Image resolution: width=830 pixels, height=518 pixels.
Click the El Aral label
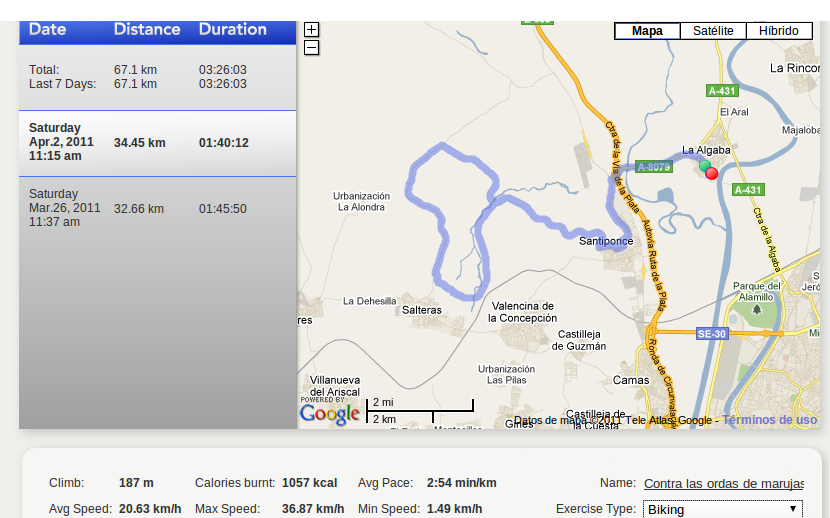(734, 112)
